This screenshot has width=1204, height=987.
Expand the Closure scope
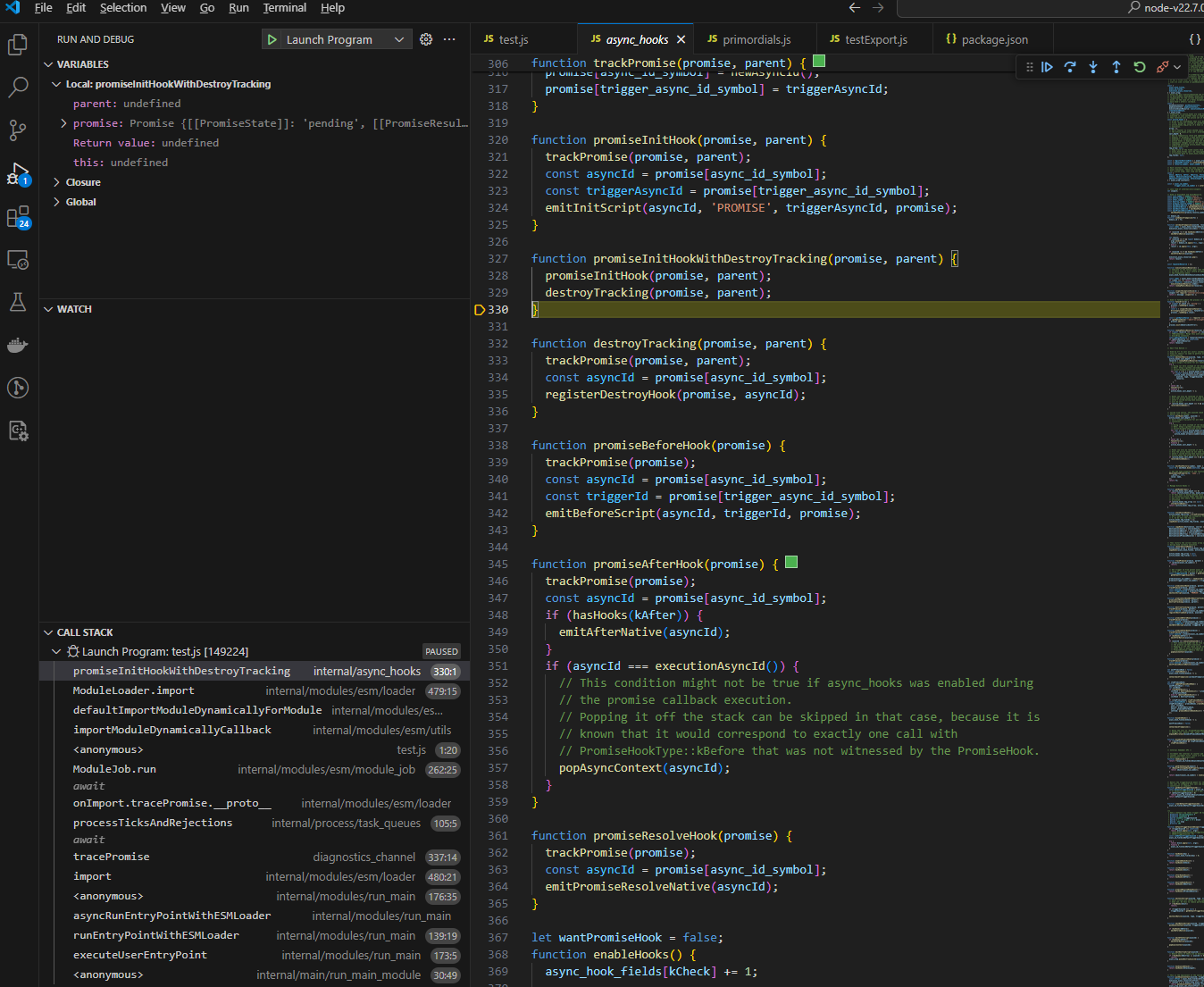[x=57, y=182]
